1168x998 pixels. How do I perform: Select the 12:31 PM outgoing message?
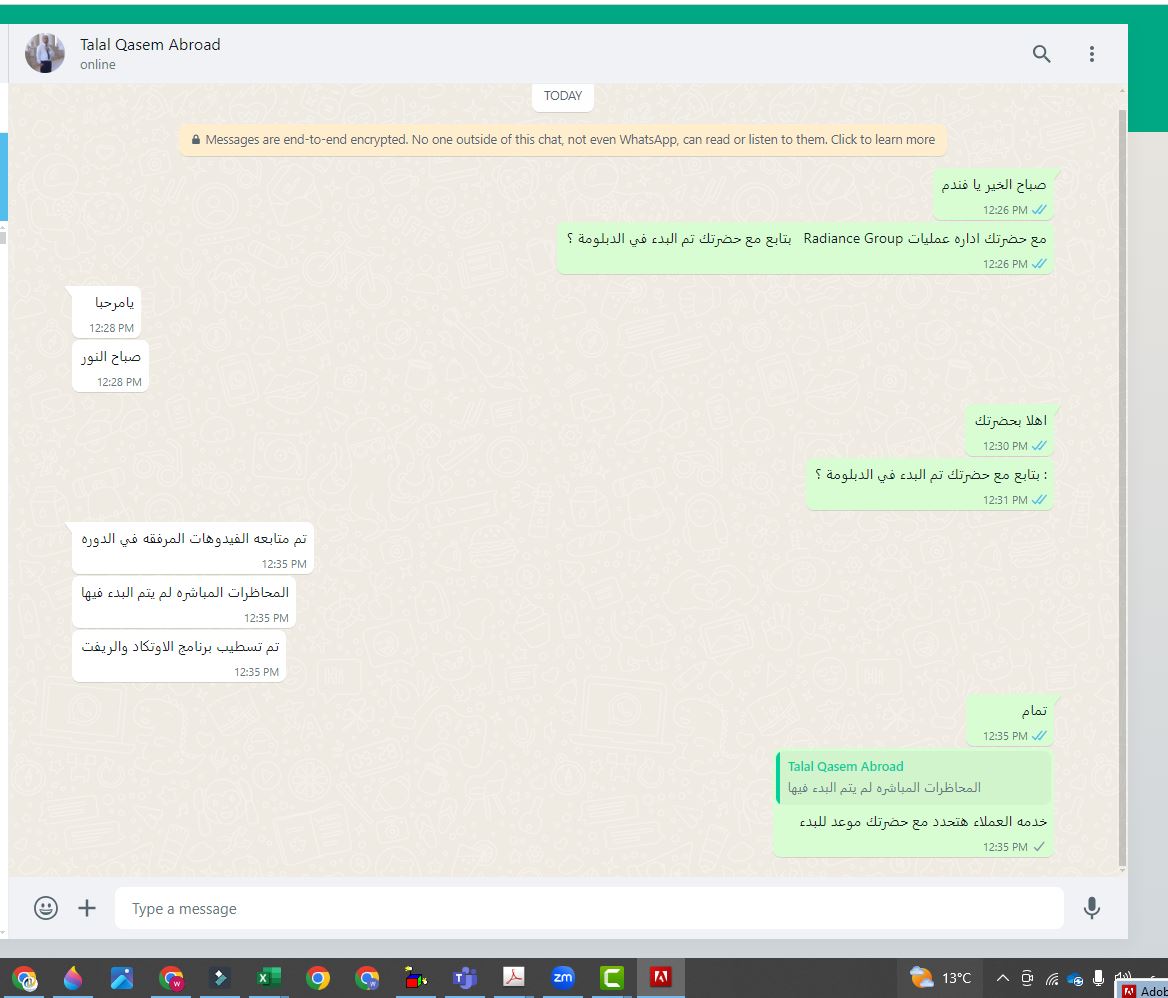point(930,484)
